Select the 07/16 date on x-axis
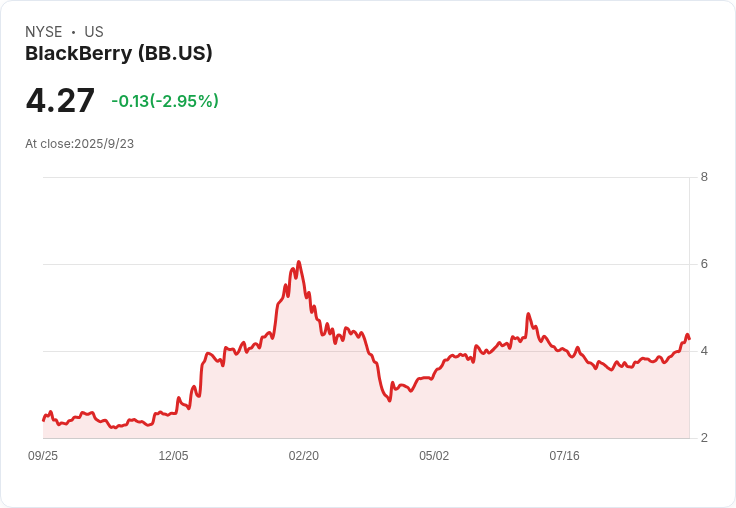This screenshot has width=736, height=508. (x=564, y=456)
